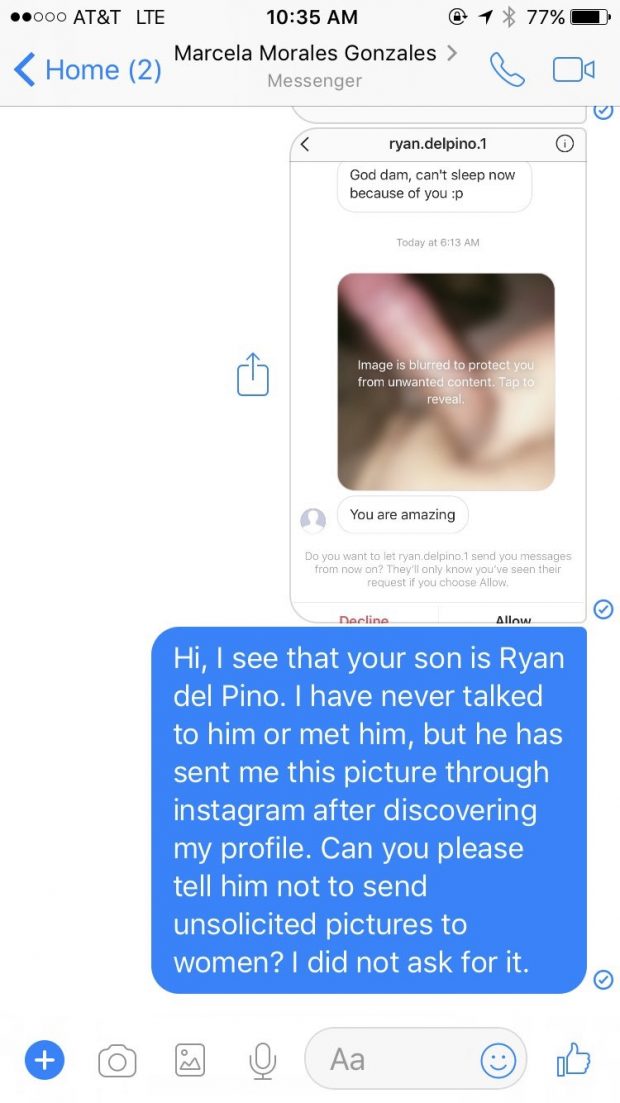Start a video call with the camera icon
Image resolution: width=620 pixels, height=1103 pixels.
click(574, 69)
